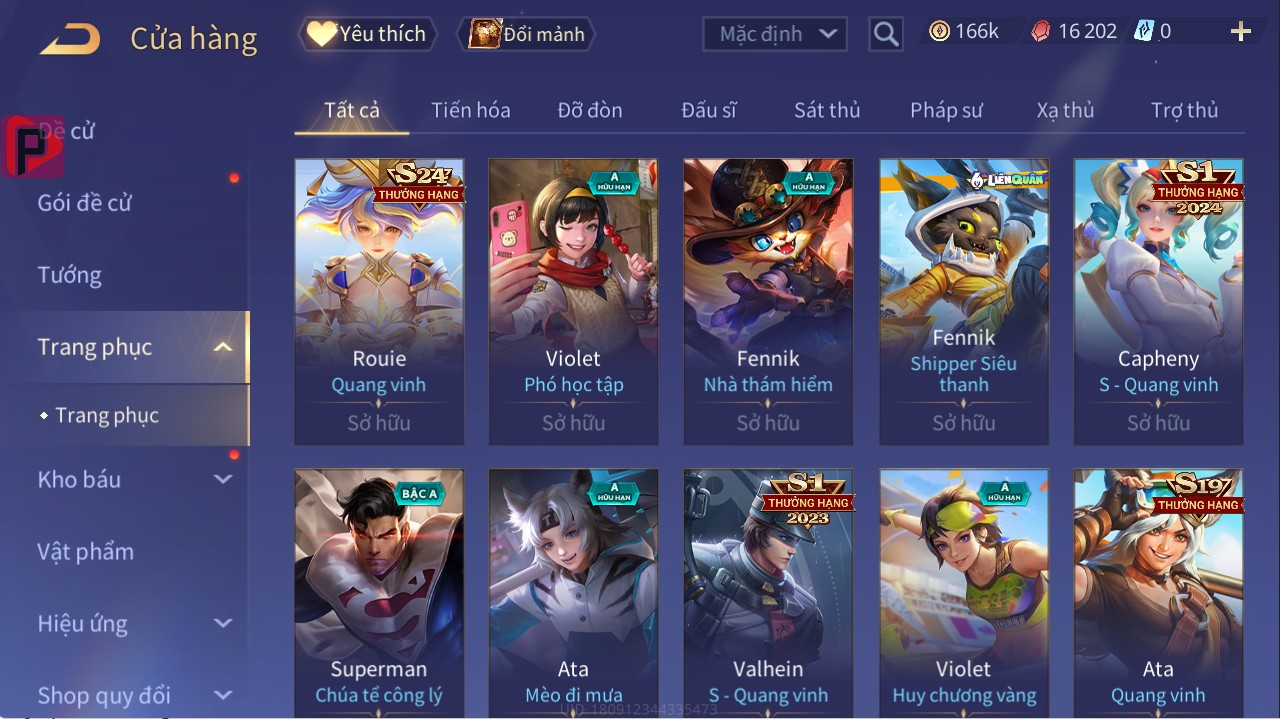Expand the Kho báu sidebar section
Image resolution: width=1280 pixels, height=719 pixels.
(223, 479)
